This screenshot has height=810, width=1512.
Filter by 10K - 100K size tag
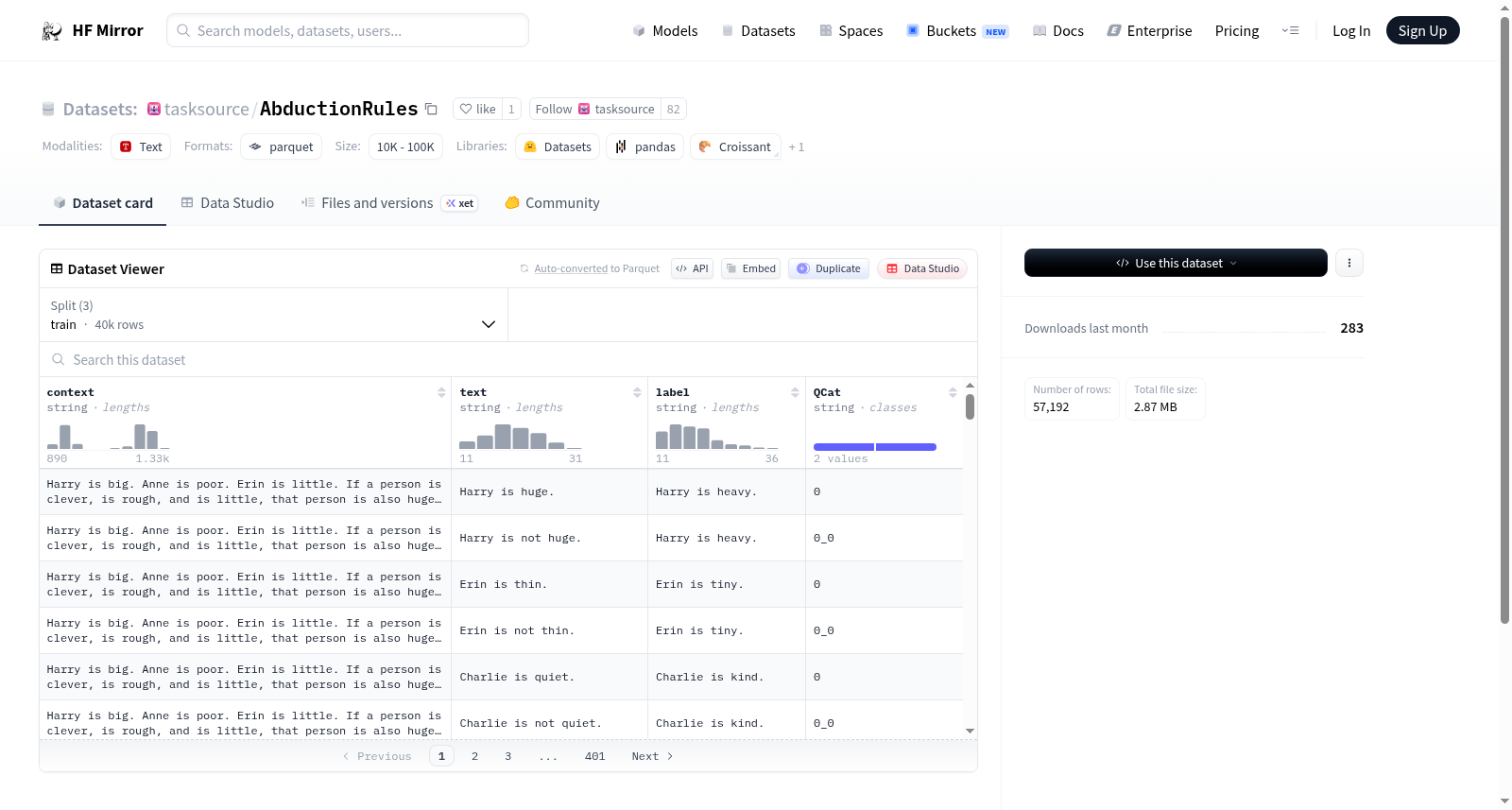click(x=405, y=146)
